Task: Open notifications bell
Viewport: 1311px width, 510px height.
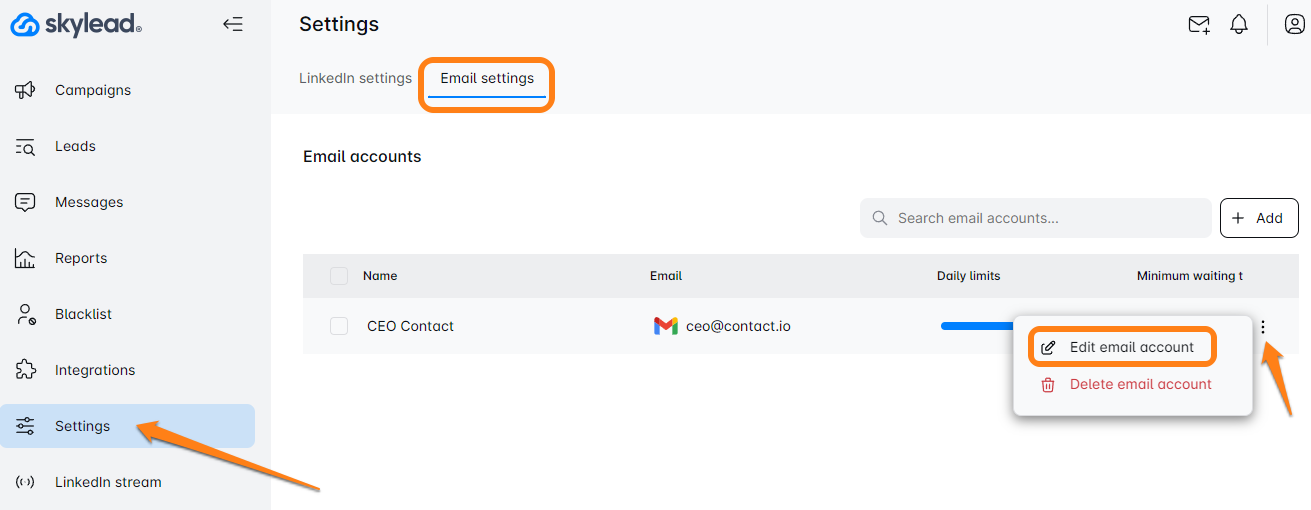Action: (x=1239, y=25)
